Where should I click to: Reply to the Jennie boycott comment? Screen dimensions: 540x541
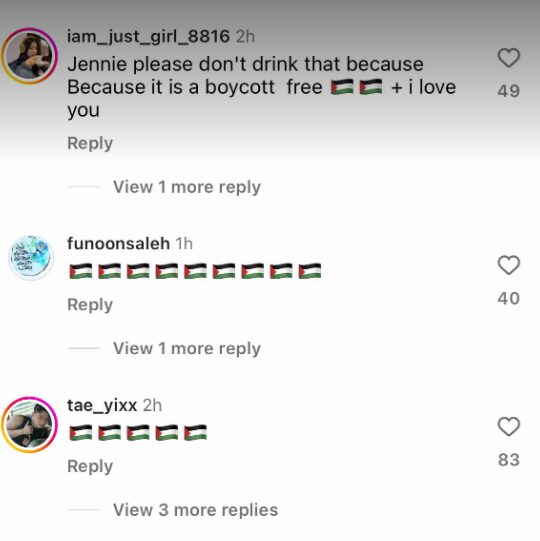(x=90, y=143)
